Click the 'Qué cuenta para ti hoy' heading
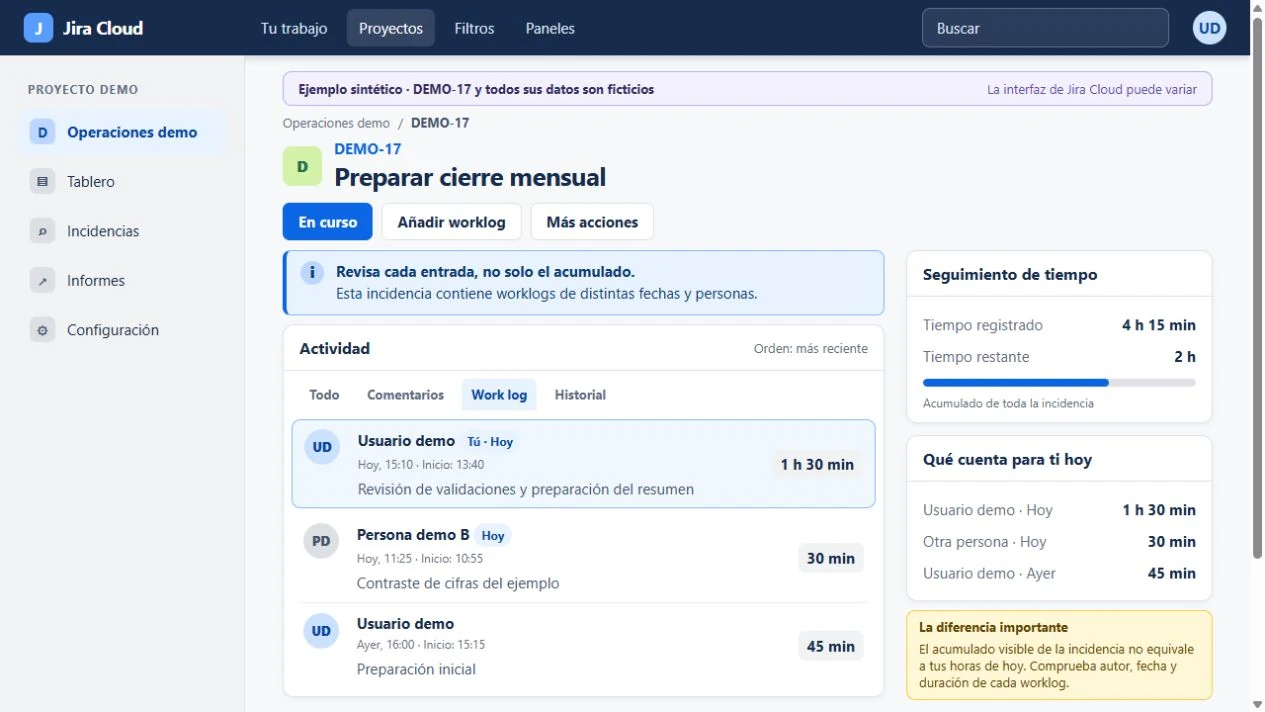The height and width of the screenshot is (712, 1265). point(1007,460)
